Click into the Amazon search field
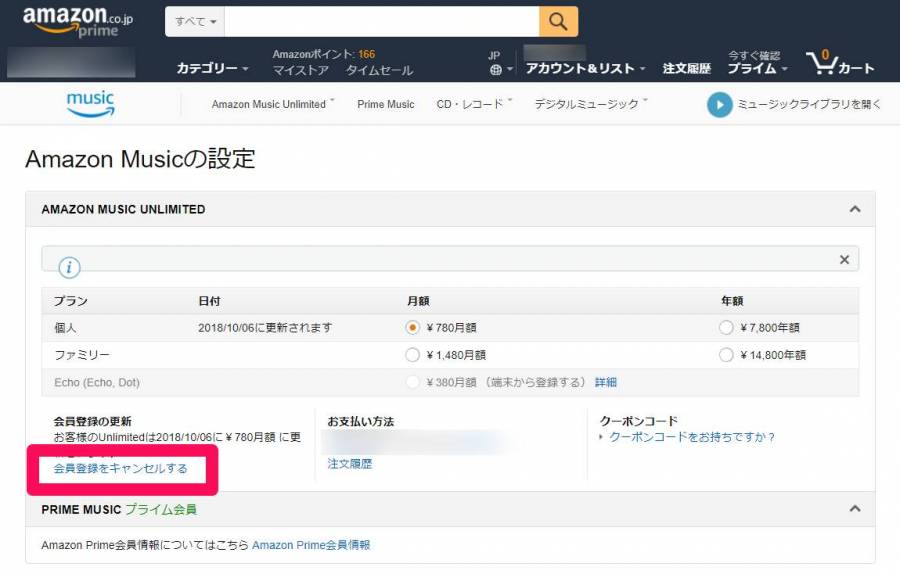This screenshot has height=574, width=900. [382, 22]
